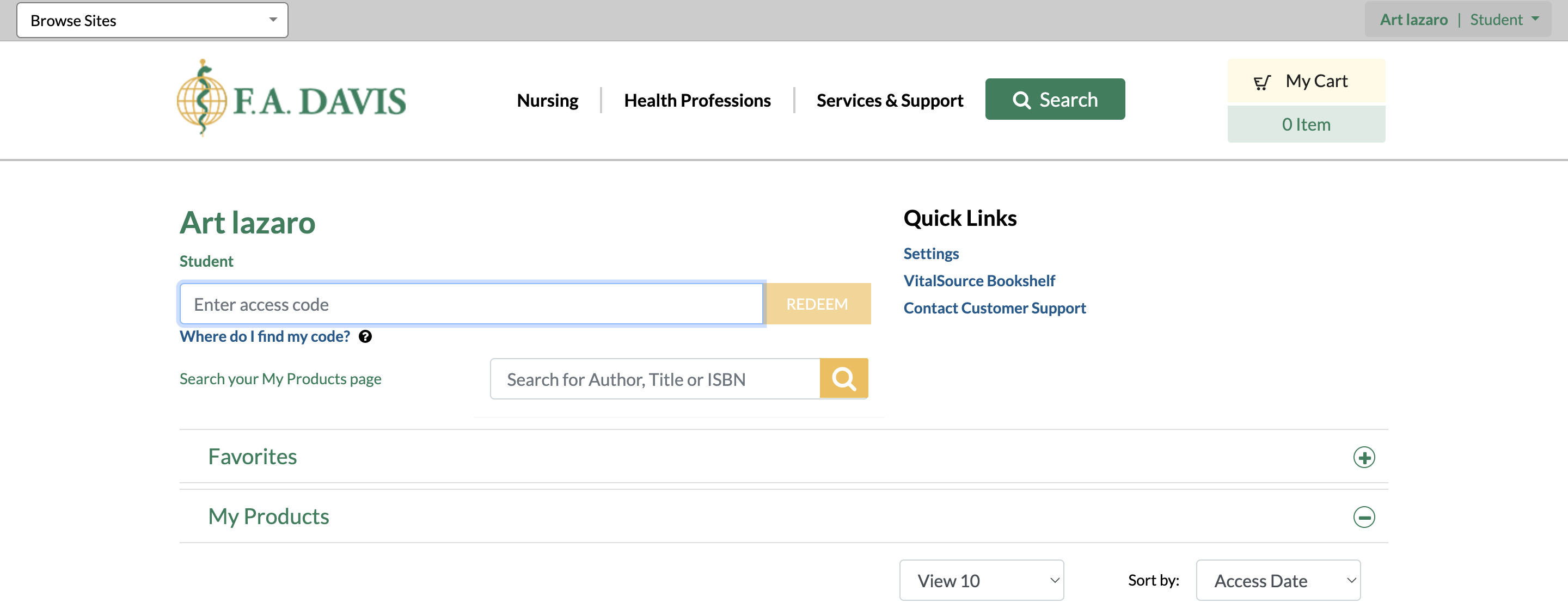Image resolution: width=1568 pixels, height=615 pixels.
Task: Collapse the My Products minus icon
Action: click(x=1363, y=516)
